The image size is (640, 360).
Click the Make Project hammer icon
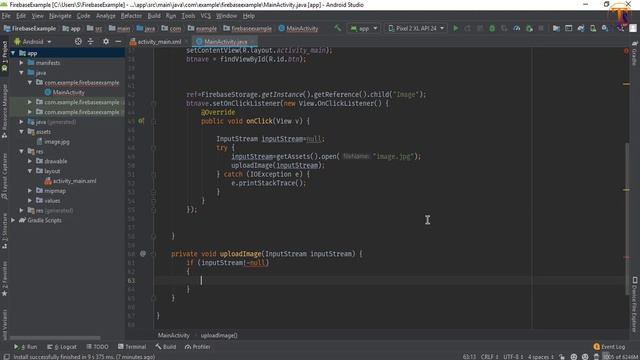point(337,28)
